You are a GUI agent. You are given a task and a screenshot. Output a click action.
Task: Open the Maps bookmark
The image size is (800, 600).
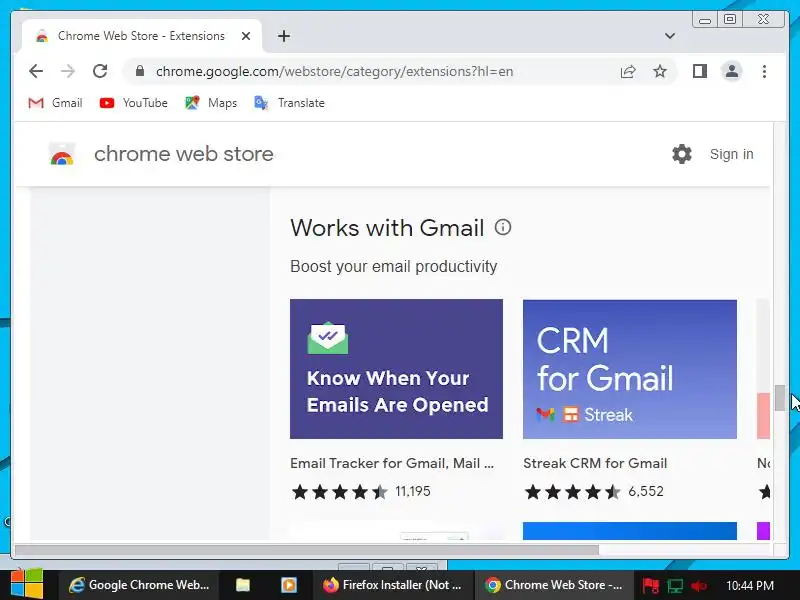pyautogui.click(x=211, y=103)
